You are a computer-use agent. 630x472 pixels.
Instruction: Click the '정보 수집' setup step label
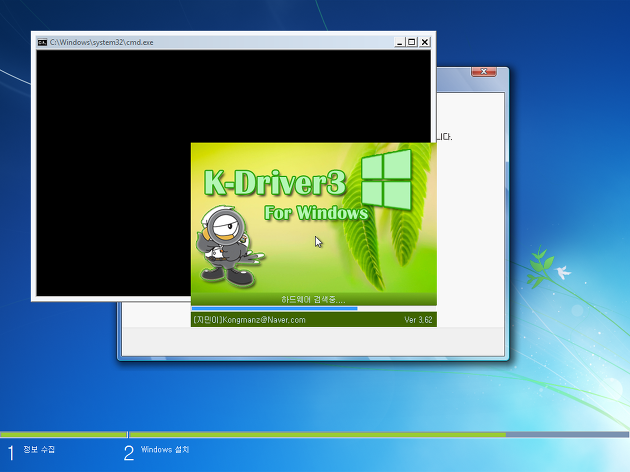coord(39,449)
